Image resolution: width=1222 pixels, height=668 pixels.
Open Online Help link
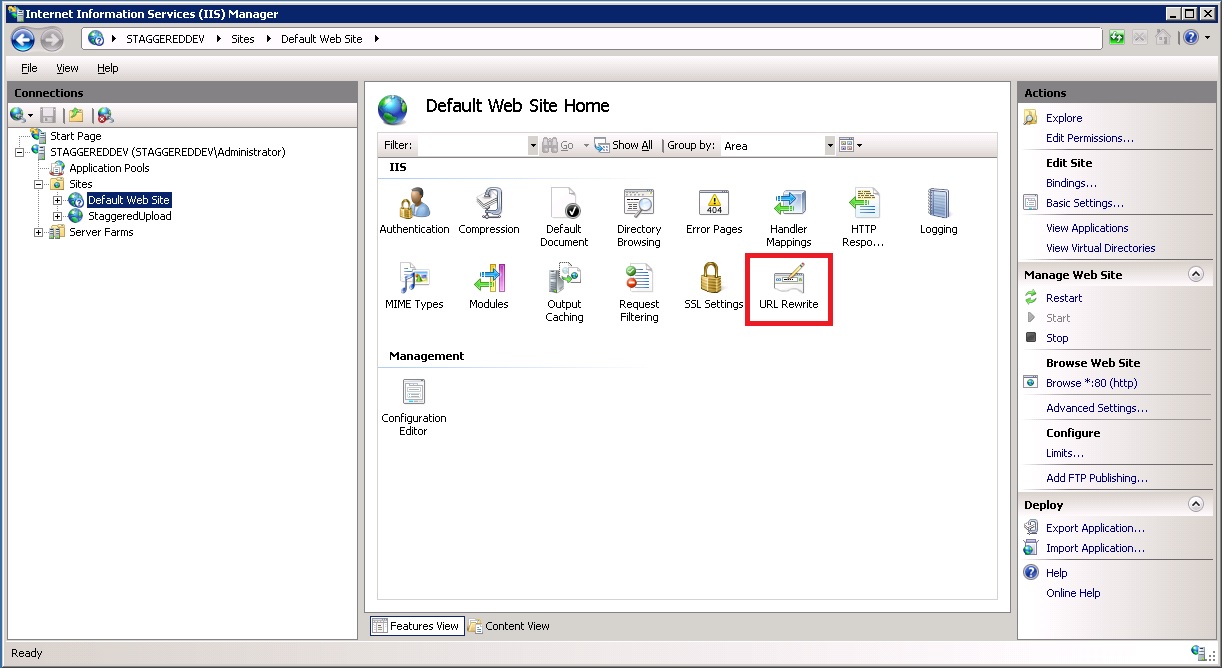[x=1073, y=593]
